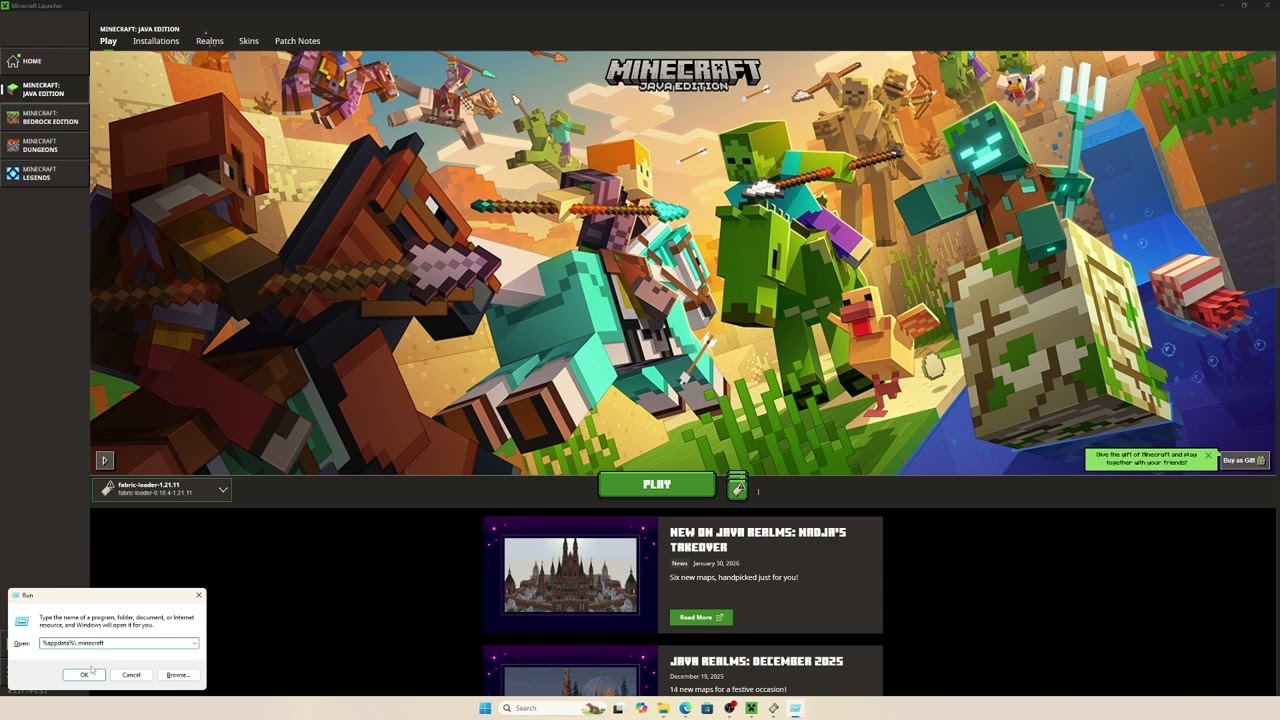Click the Minecraft Java Edition banner logo
1280x720 pixels.
(x=683, y=76)
